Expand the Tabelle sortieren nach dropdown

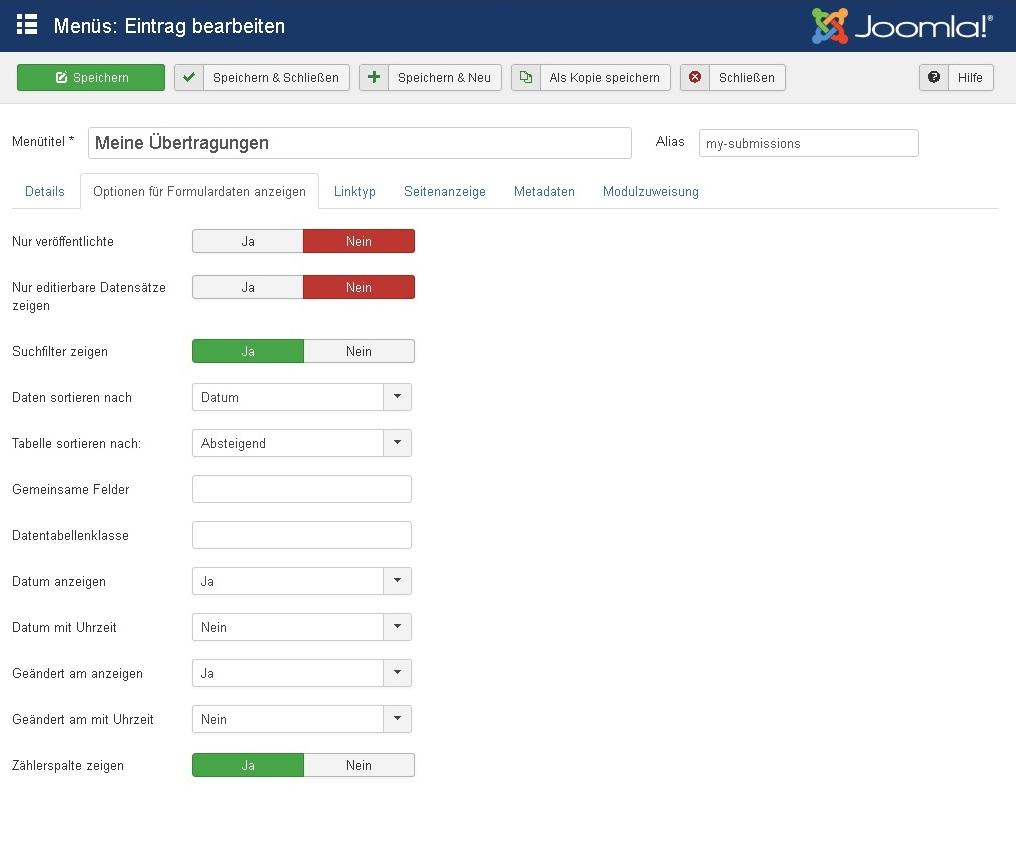point(301,443)
